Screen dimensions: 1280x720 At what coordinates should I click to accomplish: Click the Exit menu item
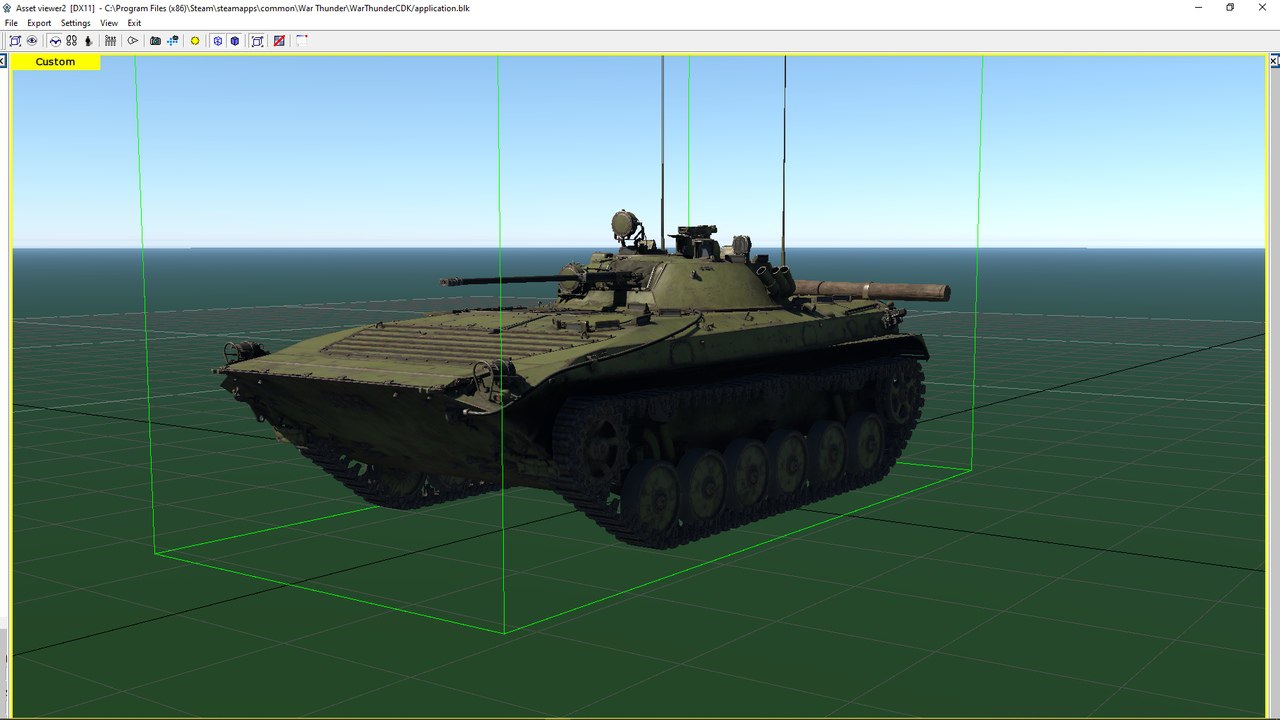click(x=134, y=23)
